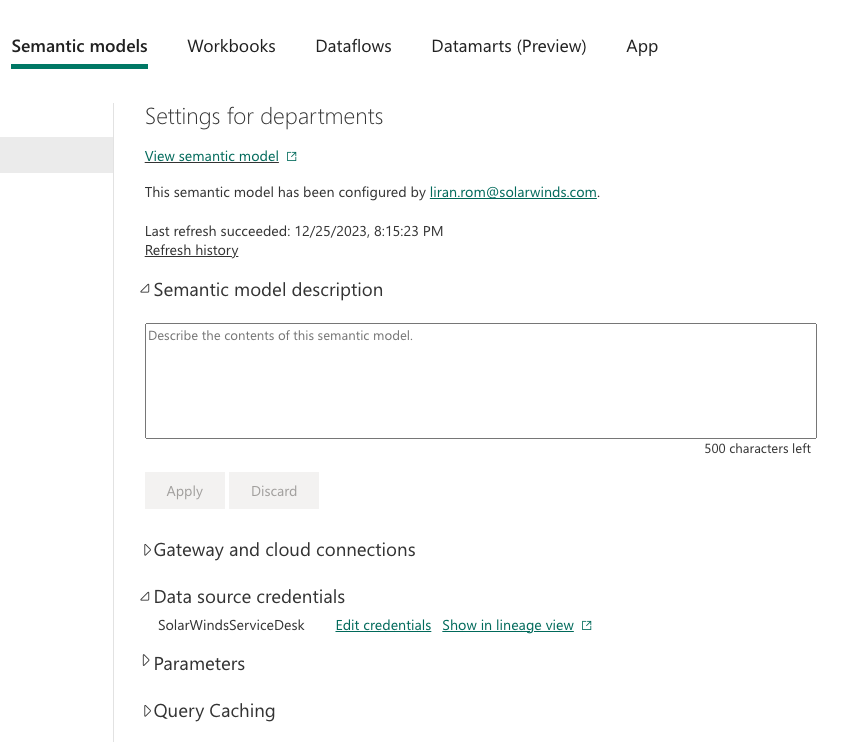Click the Discard button
860x742 pixels.
pyautogui.click(x=274, y=490)
